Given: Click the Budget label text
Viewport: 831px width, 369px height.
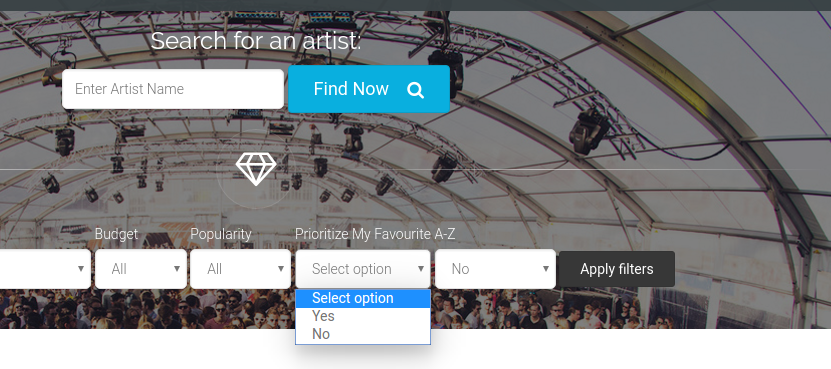Looking at the screenshot, I should 116,234.
